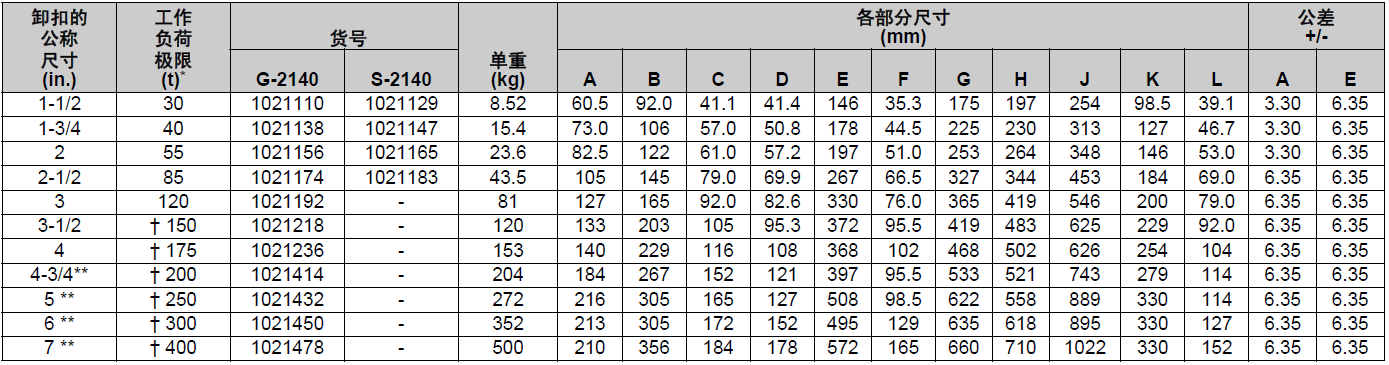Select the 4-3/4** size row

[x=60, y=274]
